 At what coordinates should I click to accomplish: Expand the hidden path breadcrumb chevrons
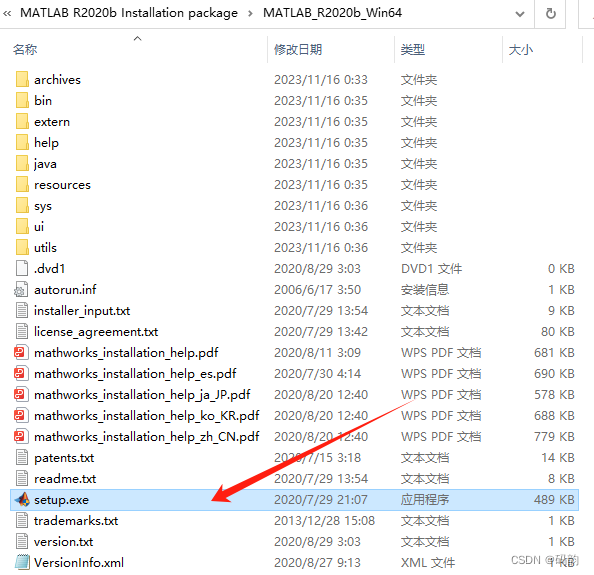tap(7, 14)
